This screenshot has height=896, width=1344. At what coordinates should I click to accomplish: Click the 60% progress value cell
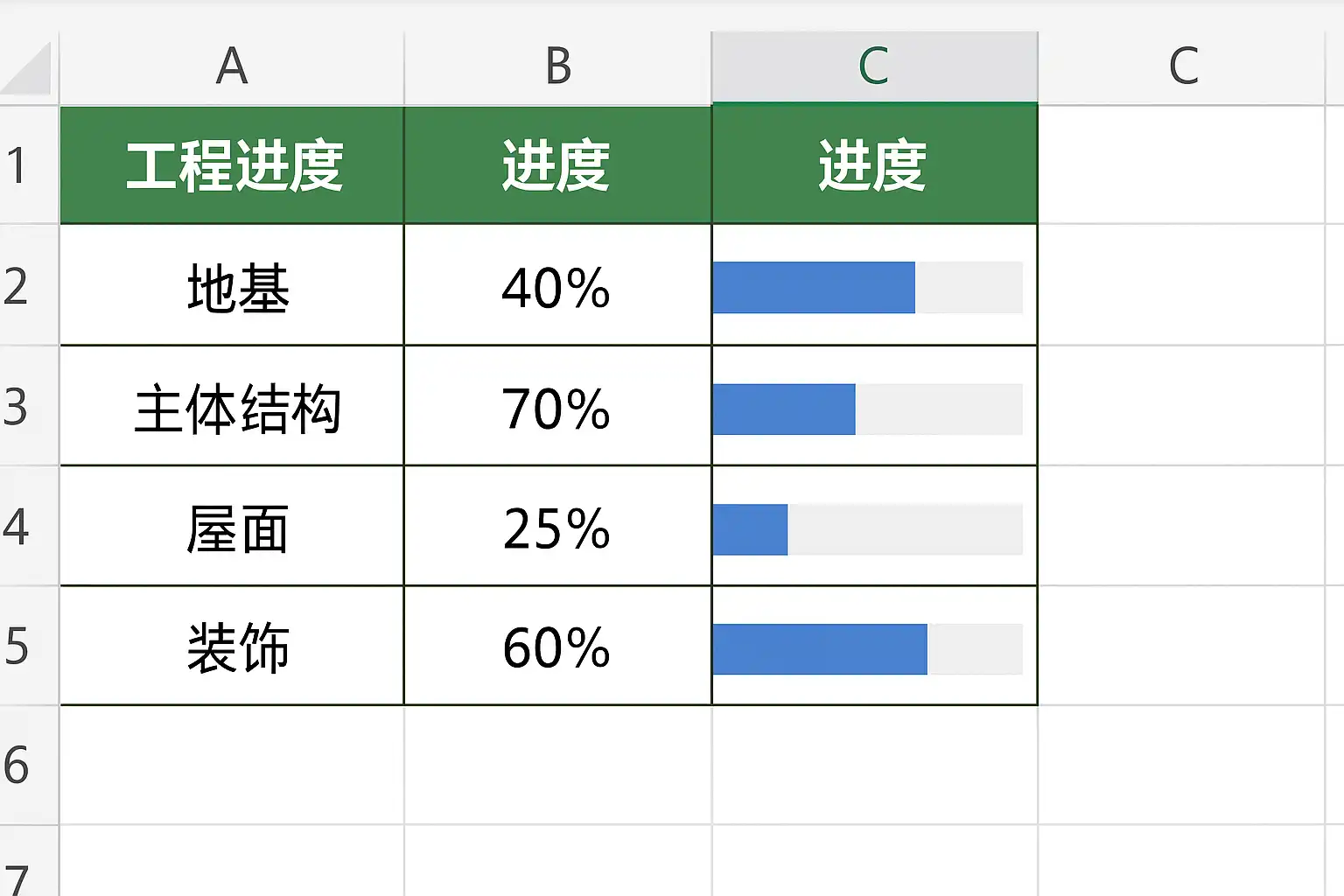pos(557,647)
